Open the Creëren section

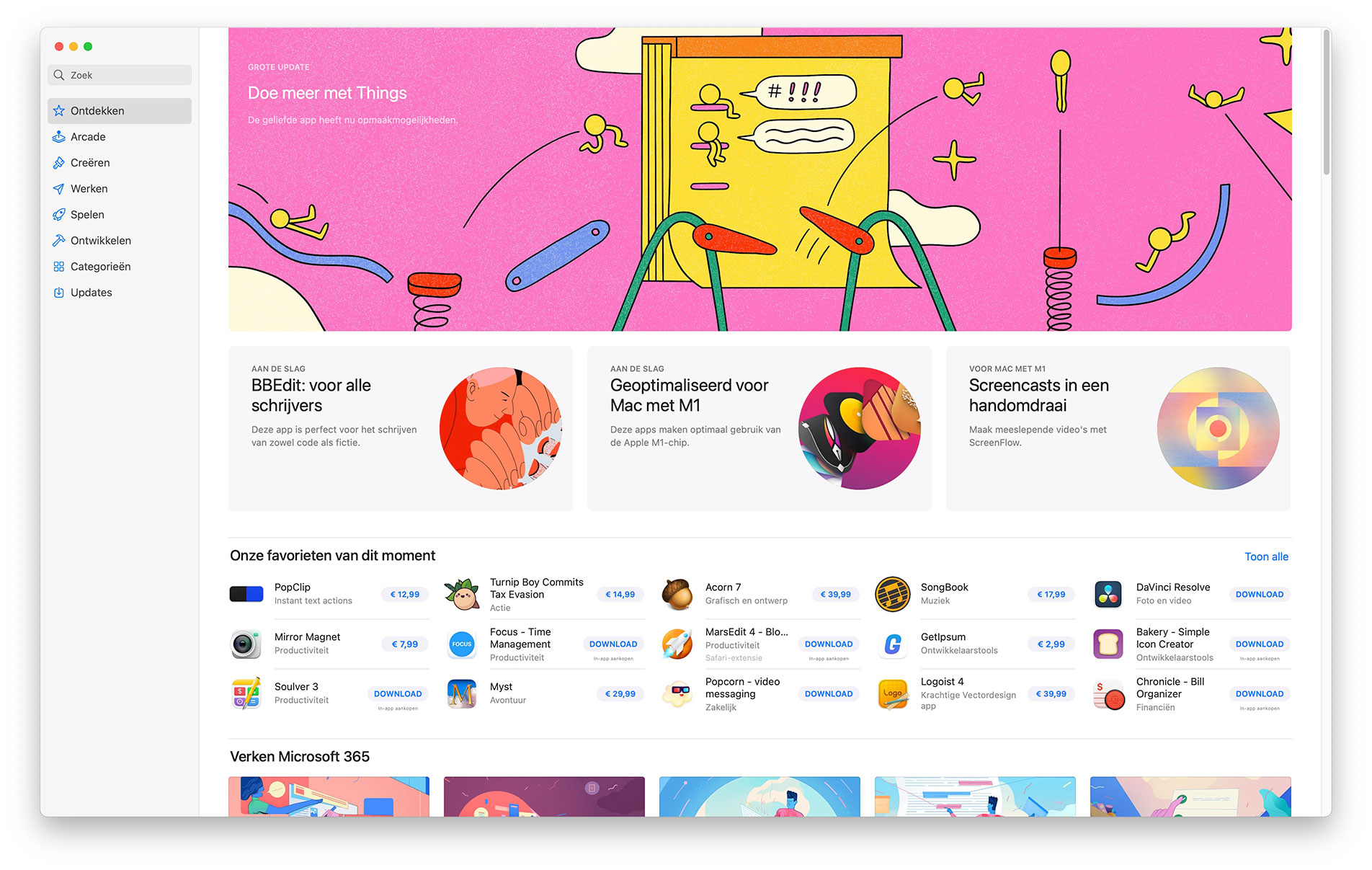coord(120,163)
